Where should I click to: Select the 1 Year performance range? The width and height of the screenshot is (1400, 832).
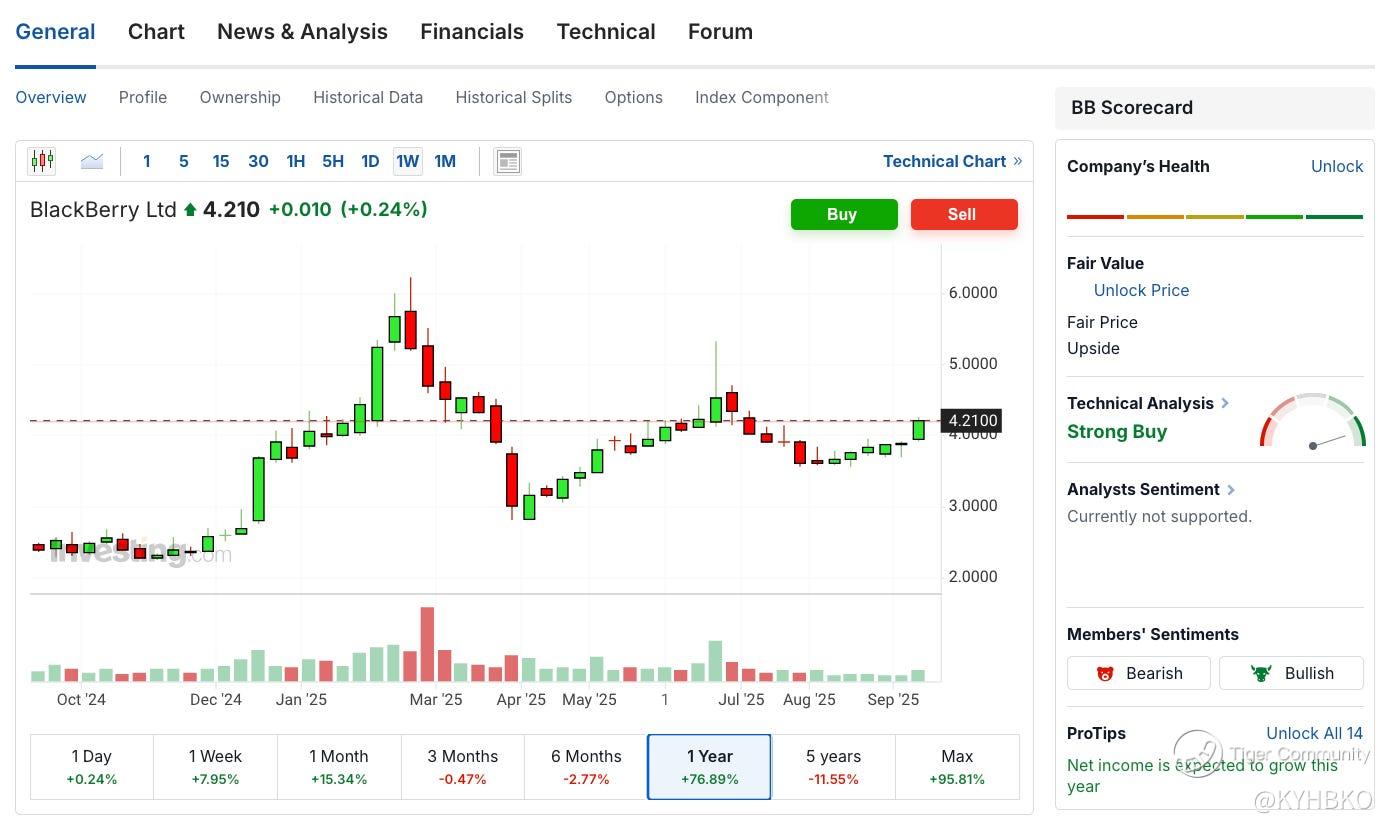pos(710,767)
